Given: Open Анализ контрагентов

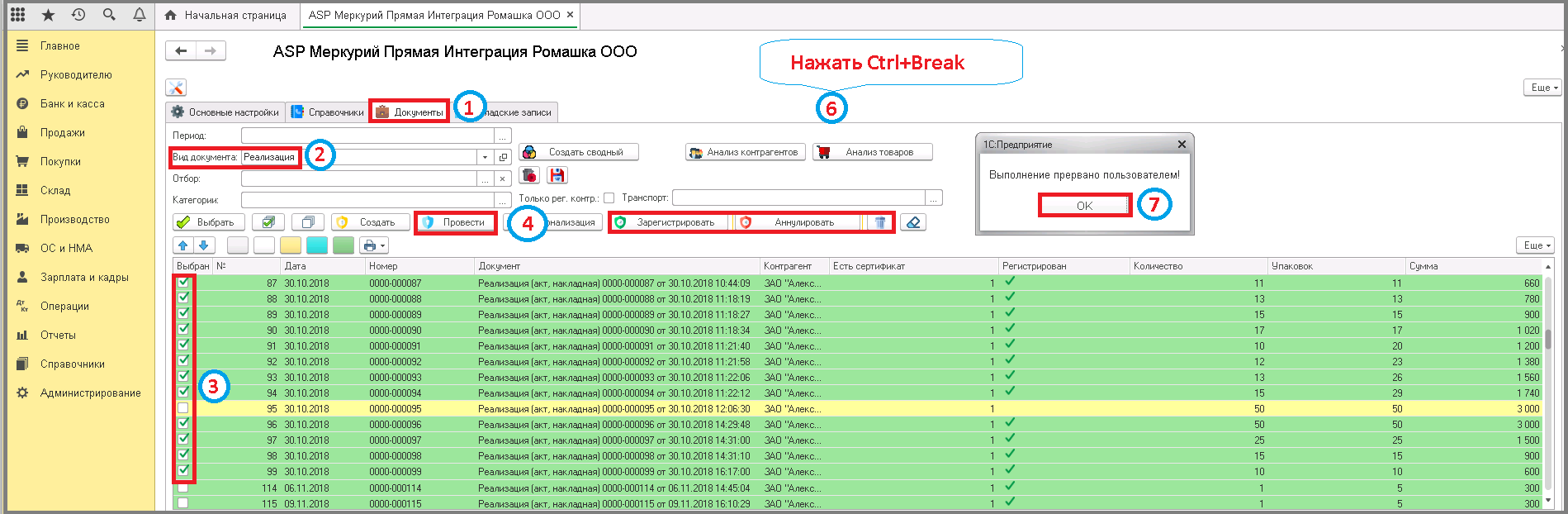Looking at the screenshot, I should (x=746, y=152).
